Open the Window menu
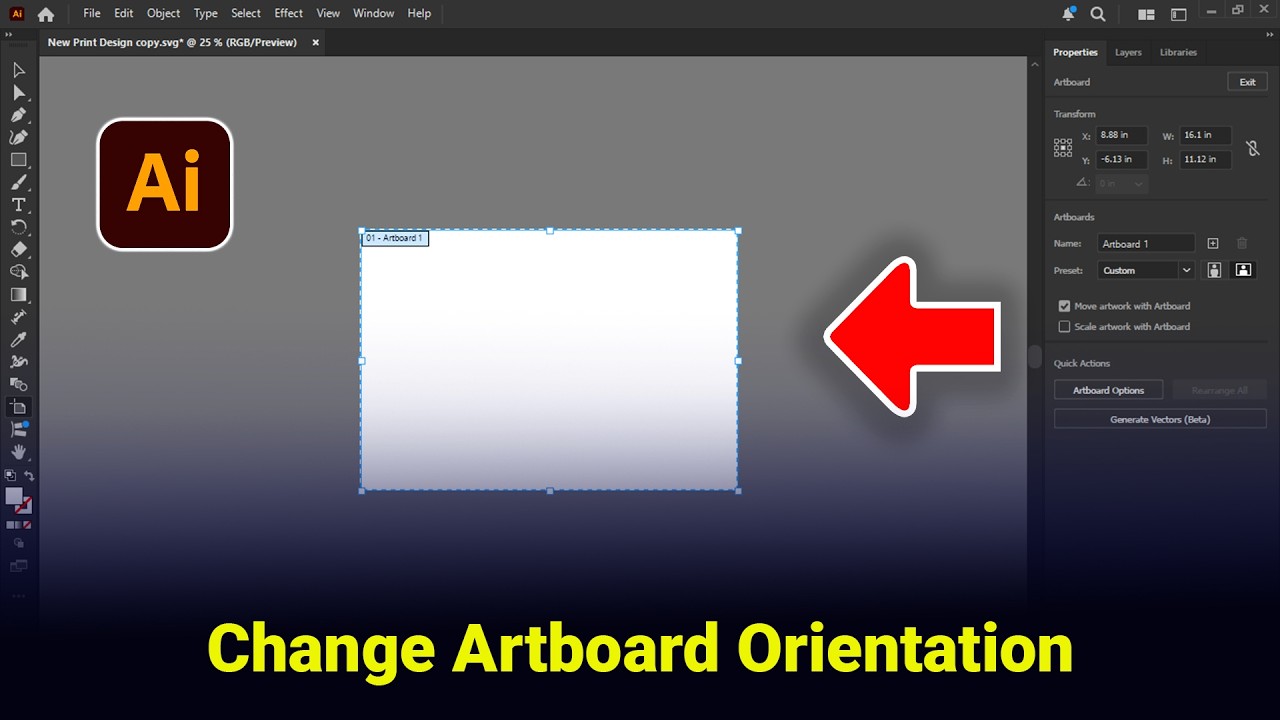Screen dimensions: 1280x720 pos(374,13)
